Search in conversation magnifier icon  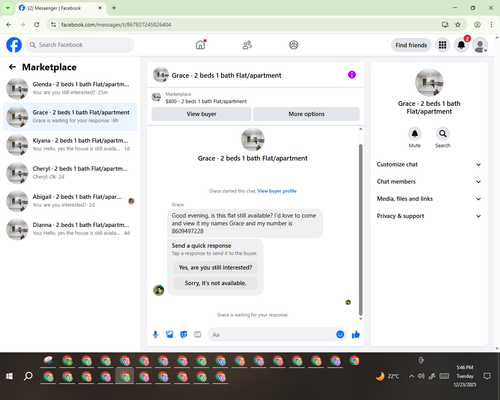click(443, 134)
